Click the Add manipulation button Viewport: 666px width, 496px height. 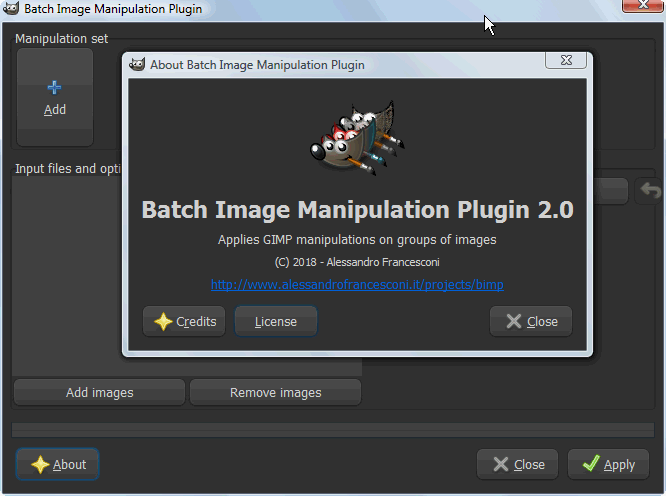tap(55, 97)
